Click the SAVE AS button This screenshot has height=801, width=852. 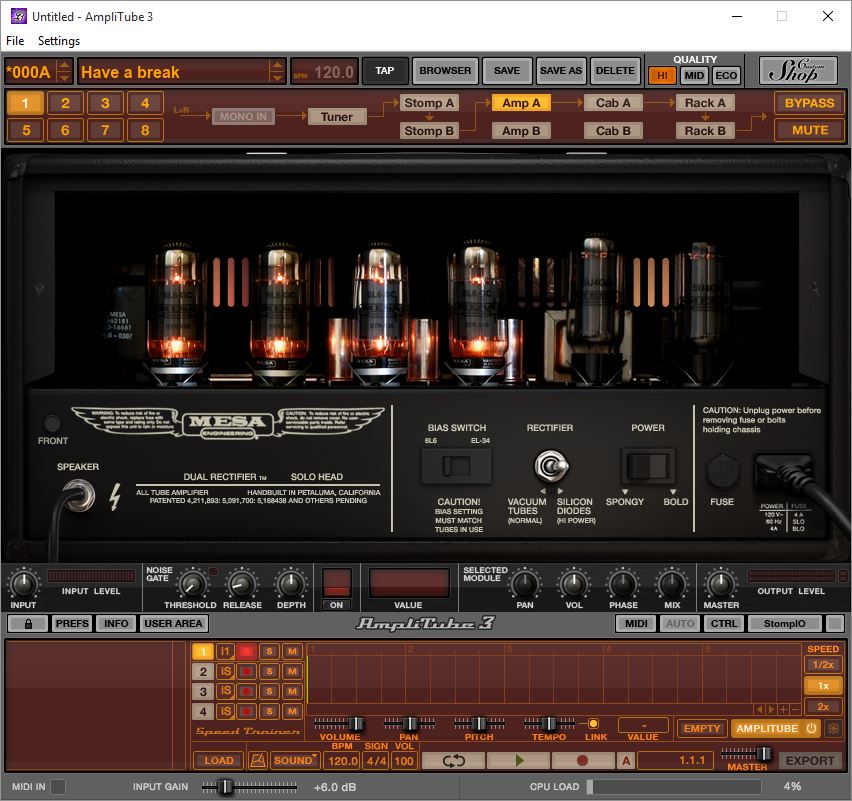[x=561, y=71]
